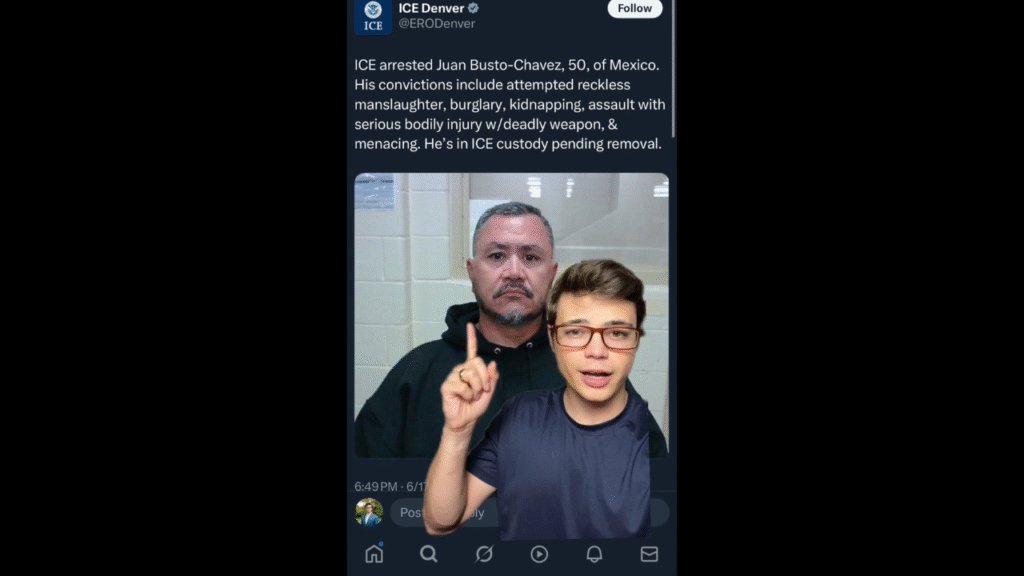
Task: Focus the Post your reply field
Action: (530, 513)
